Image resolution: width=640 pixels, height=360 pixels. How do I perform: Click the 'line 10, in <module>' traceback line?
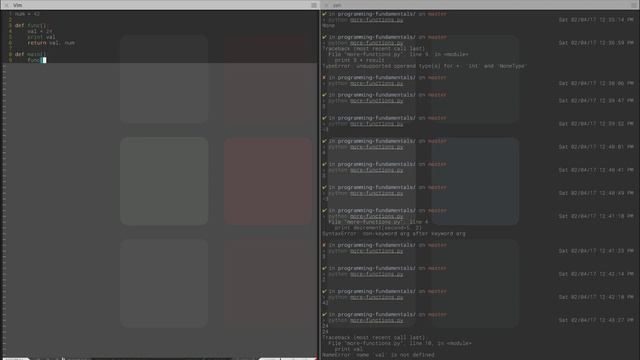pyautogui.click(x=400, y=343)
